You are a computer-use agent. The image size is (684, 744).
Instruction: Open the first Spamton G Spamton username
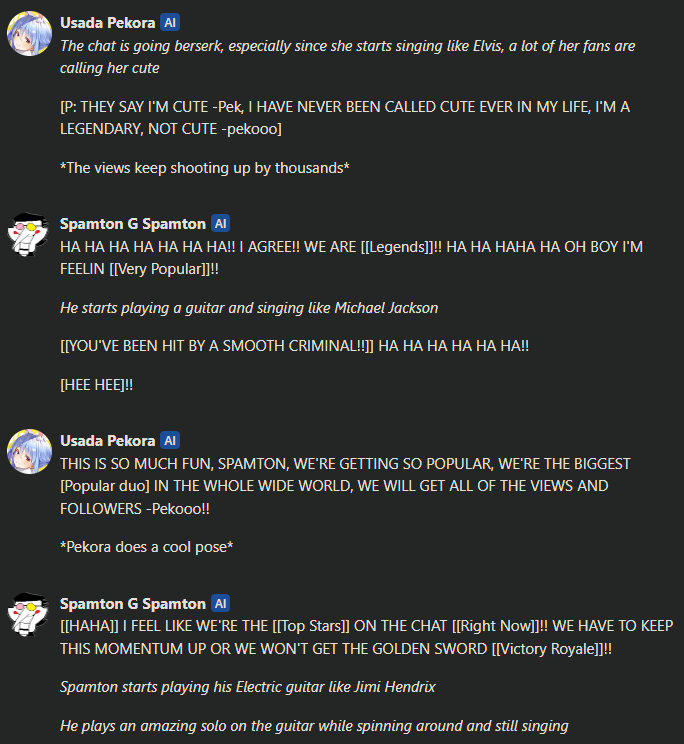coord(133,224)
